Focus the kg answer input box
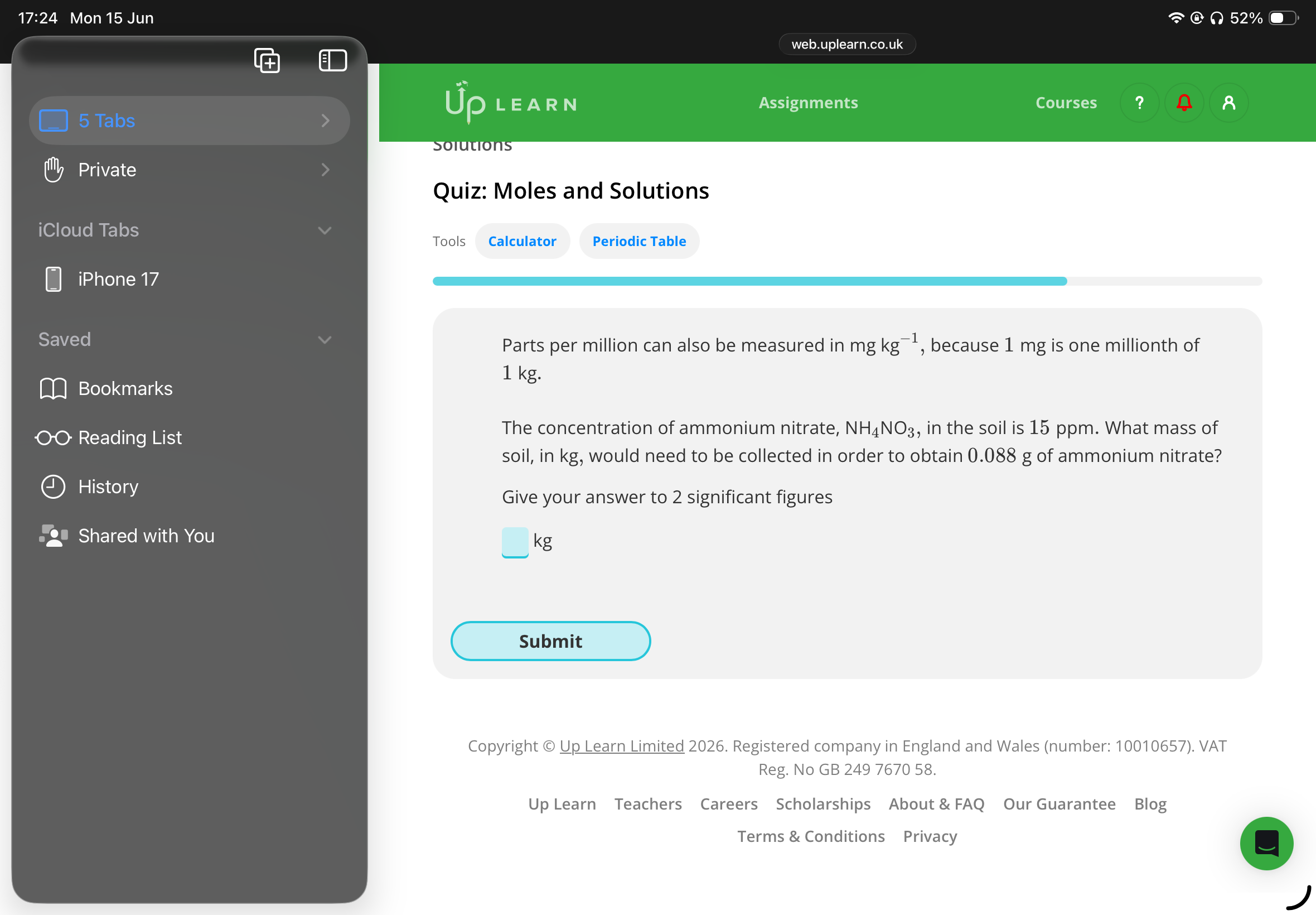1316x915 pixels. tap(515, 542)
